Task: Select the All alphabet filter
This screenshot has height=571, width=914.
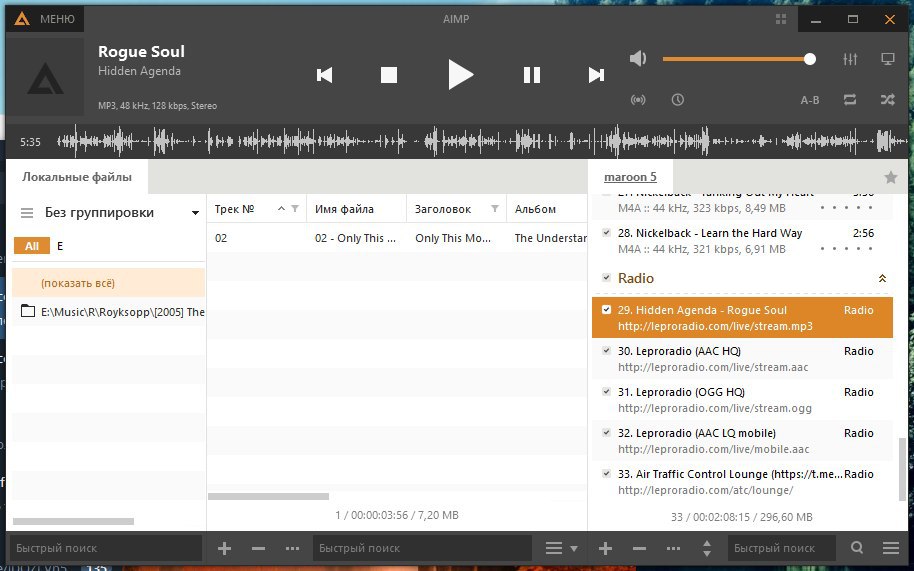Action: pyautogui.click(x=31, y=246)
